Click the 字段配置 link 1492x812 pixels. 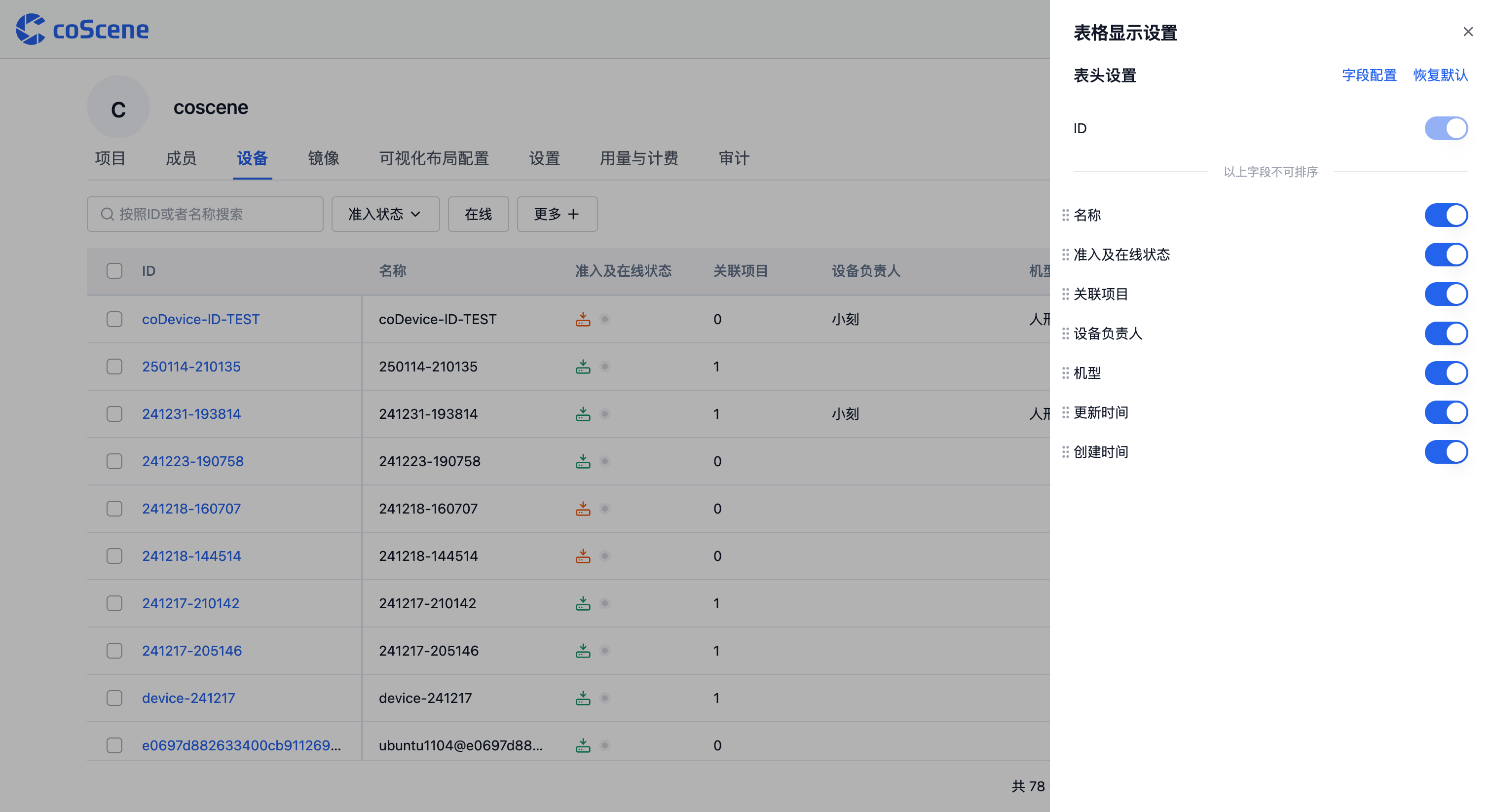[1369, 75]
